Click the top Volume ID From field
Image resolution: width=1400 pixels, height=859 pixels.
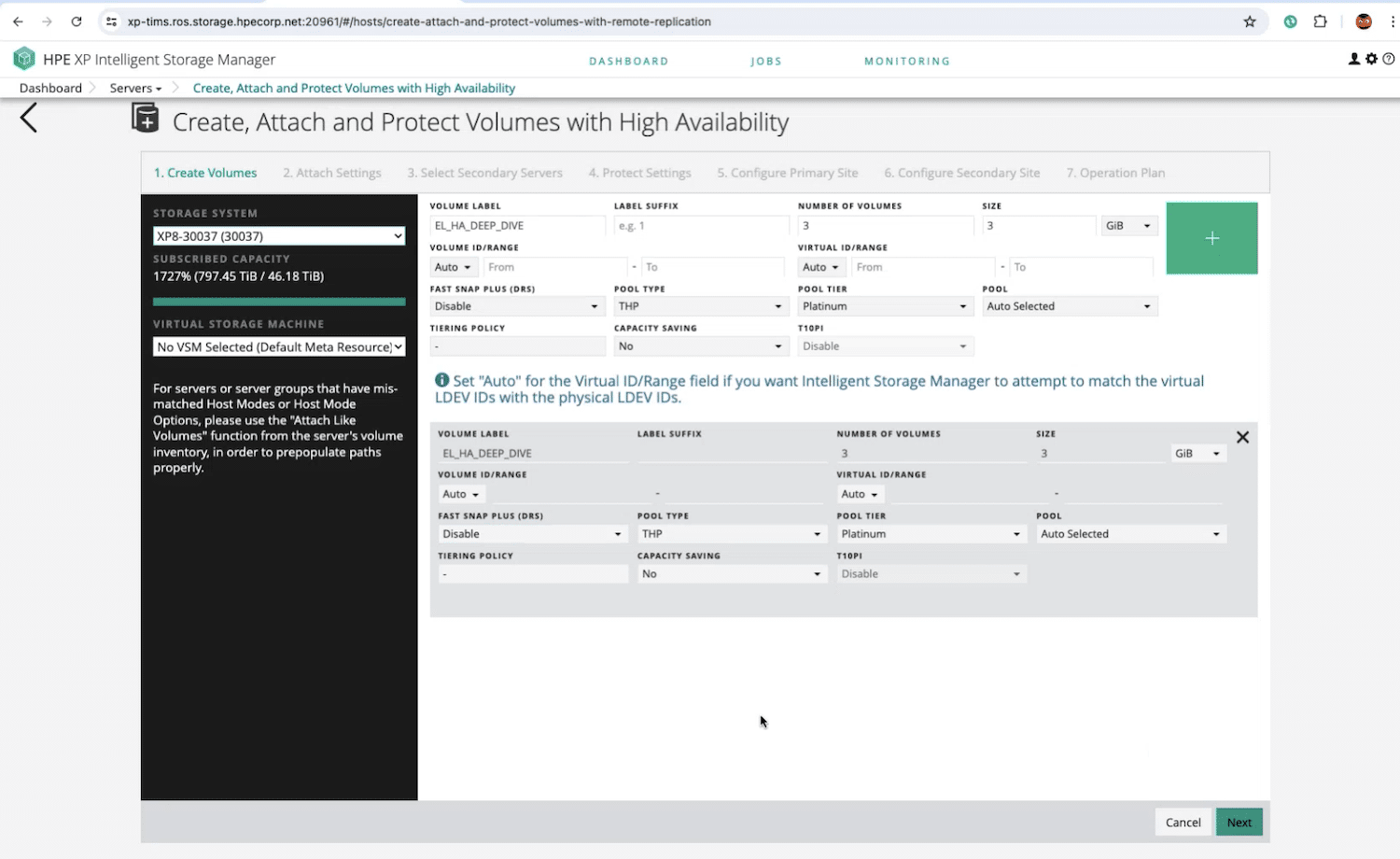tap(555, 267)
